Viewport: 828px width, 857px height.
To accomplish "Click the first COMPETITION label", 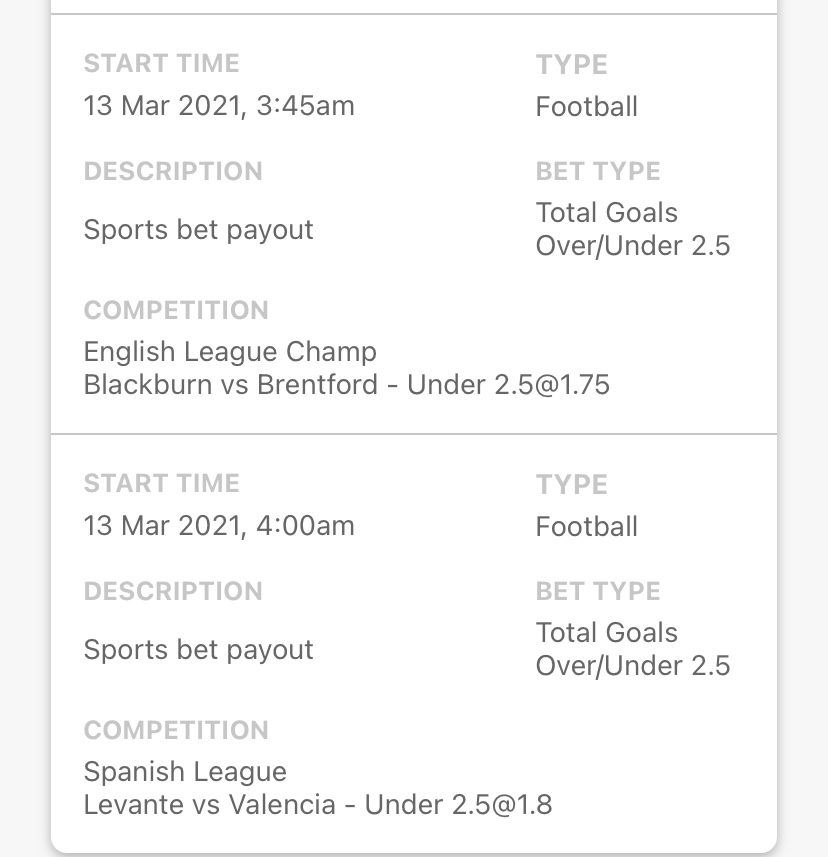I will point(176,310).
